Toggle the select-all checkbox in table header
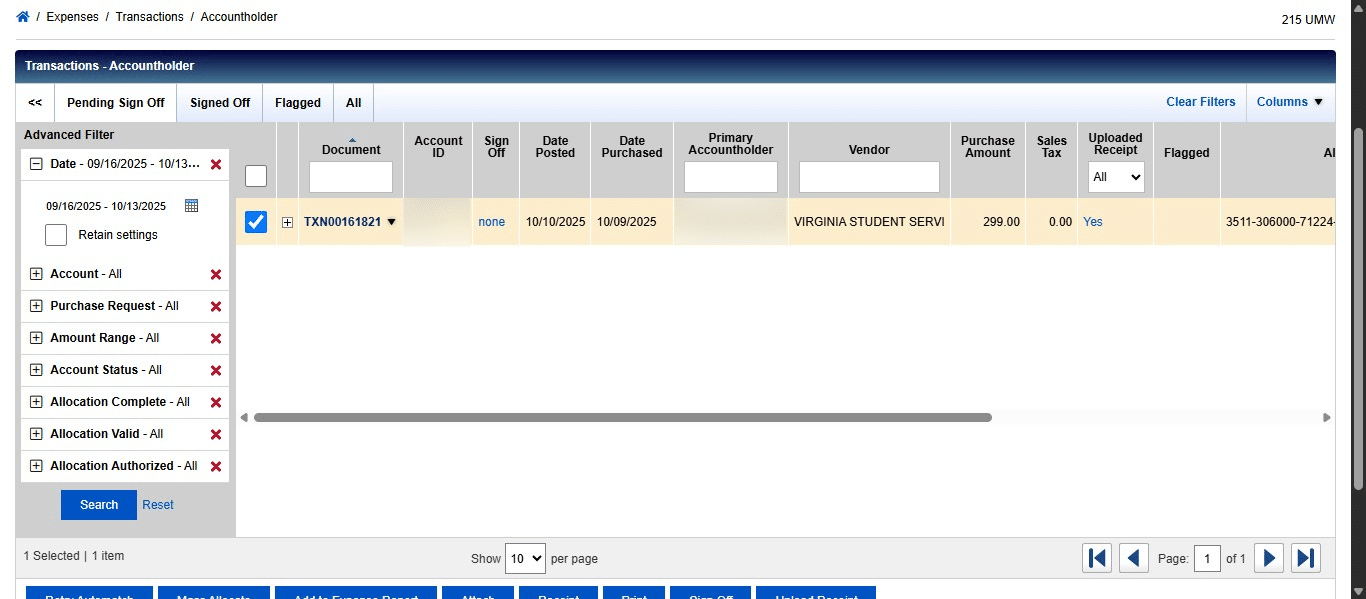The image size is (1366, 599). [256, 175]
